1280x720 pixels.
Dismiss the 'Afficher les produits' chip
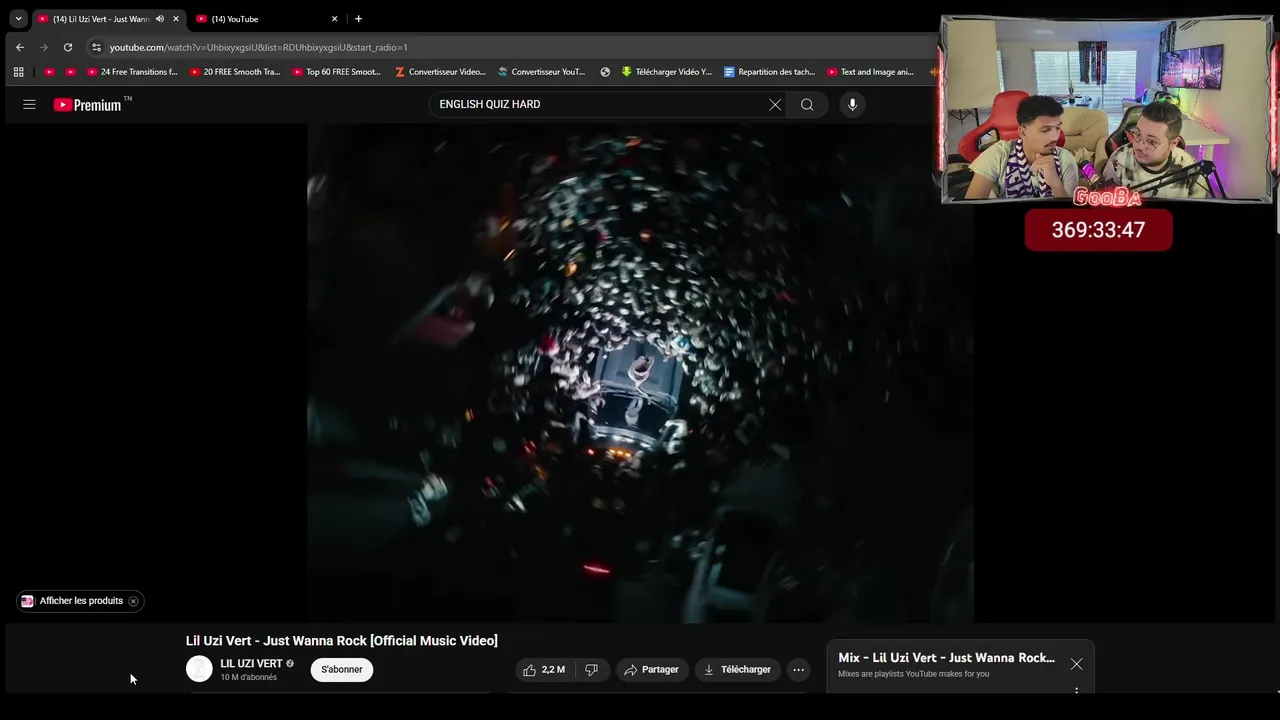133,601
